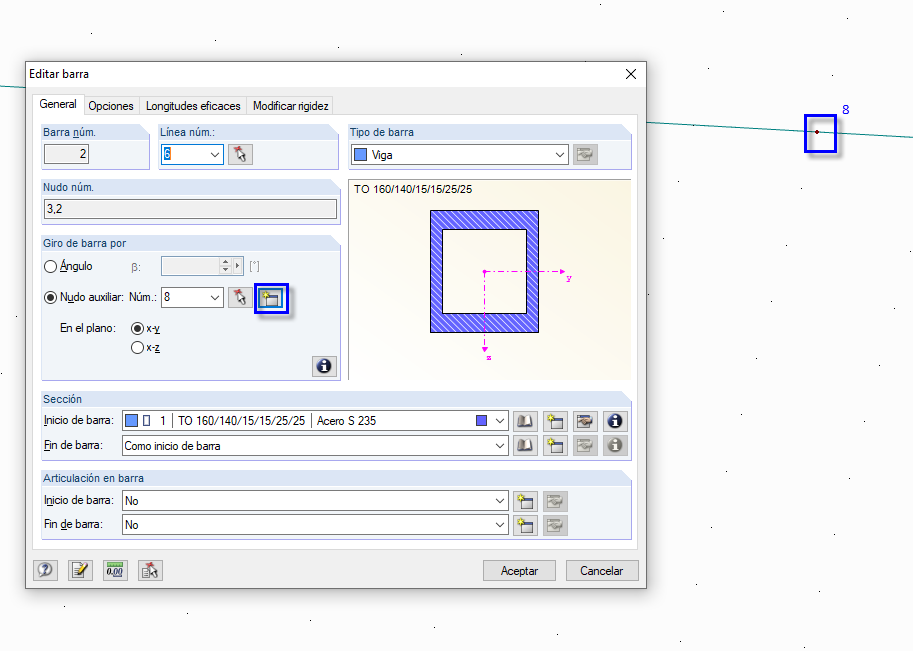Open the Modificar rigidez tab
The width and height of the screenshot is (913, 651).
(290, 106)
